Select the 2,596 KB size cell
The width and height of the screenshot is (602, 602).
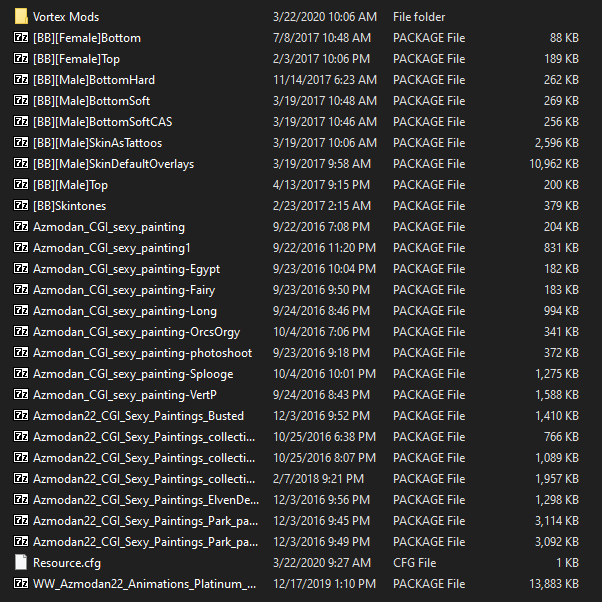coord(557,143)
